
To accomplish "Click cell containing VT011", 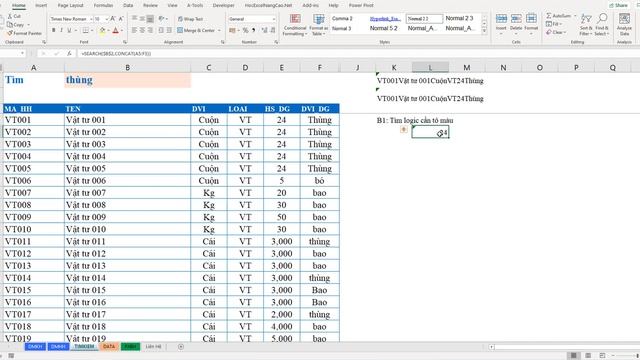I will tap(34, 242).
